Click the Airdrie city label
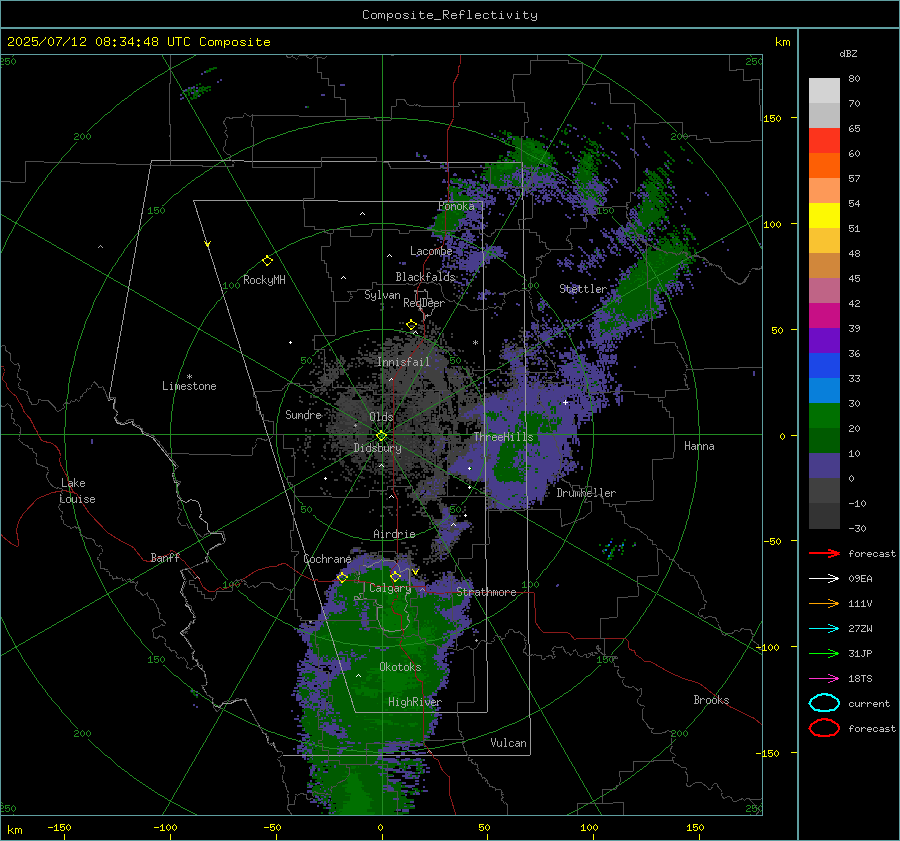 point(394,534)
